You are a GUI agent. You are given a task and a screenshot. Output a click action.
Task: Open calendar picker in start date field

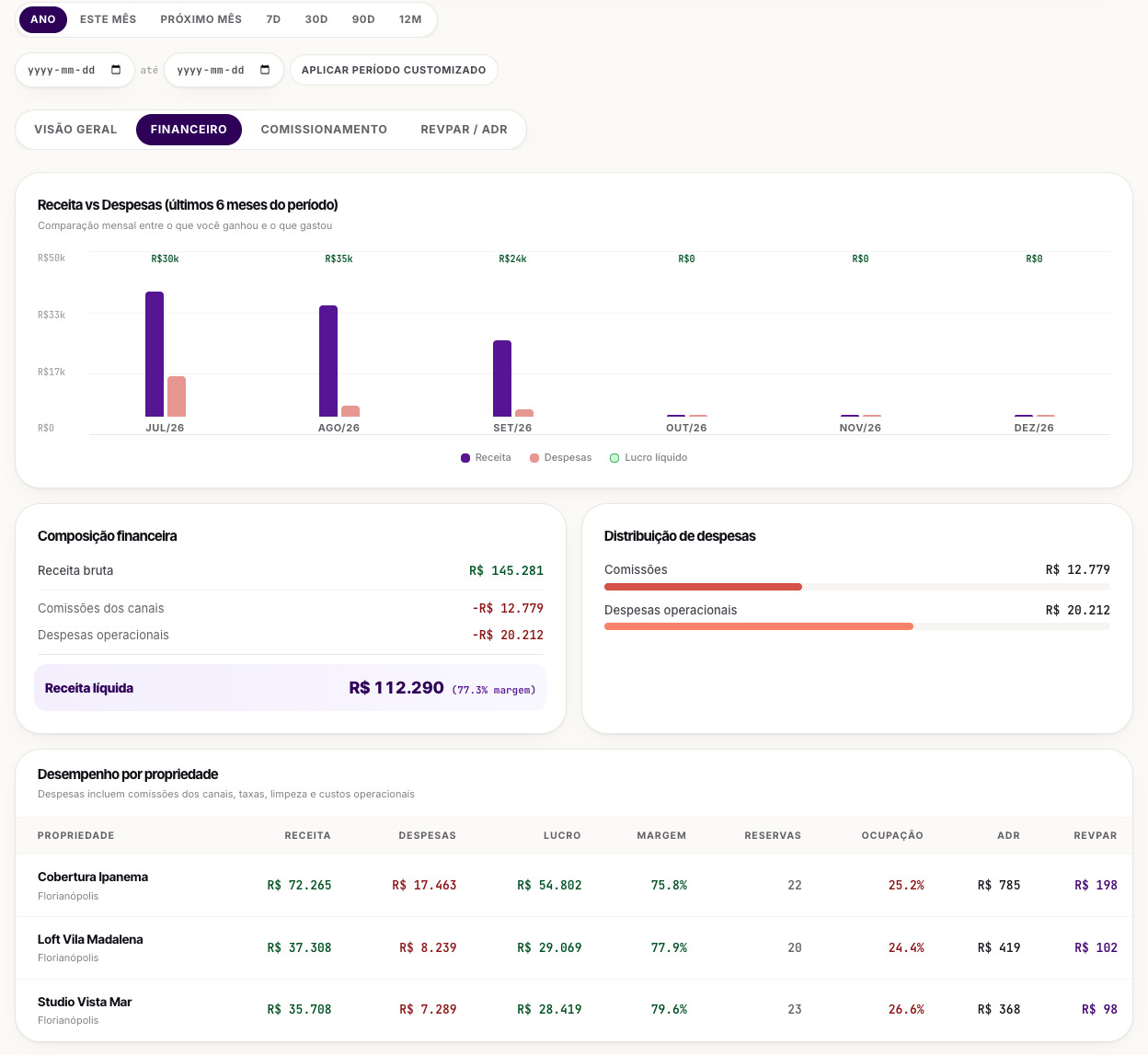(x=116, y=70)
